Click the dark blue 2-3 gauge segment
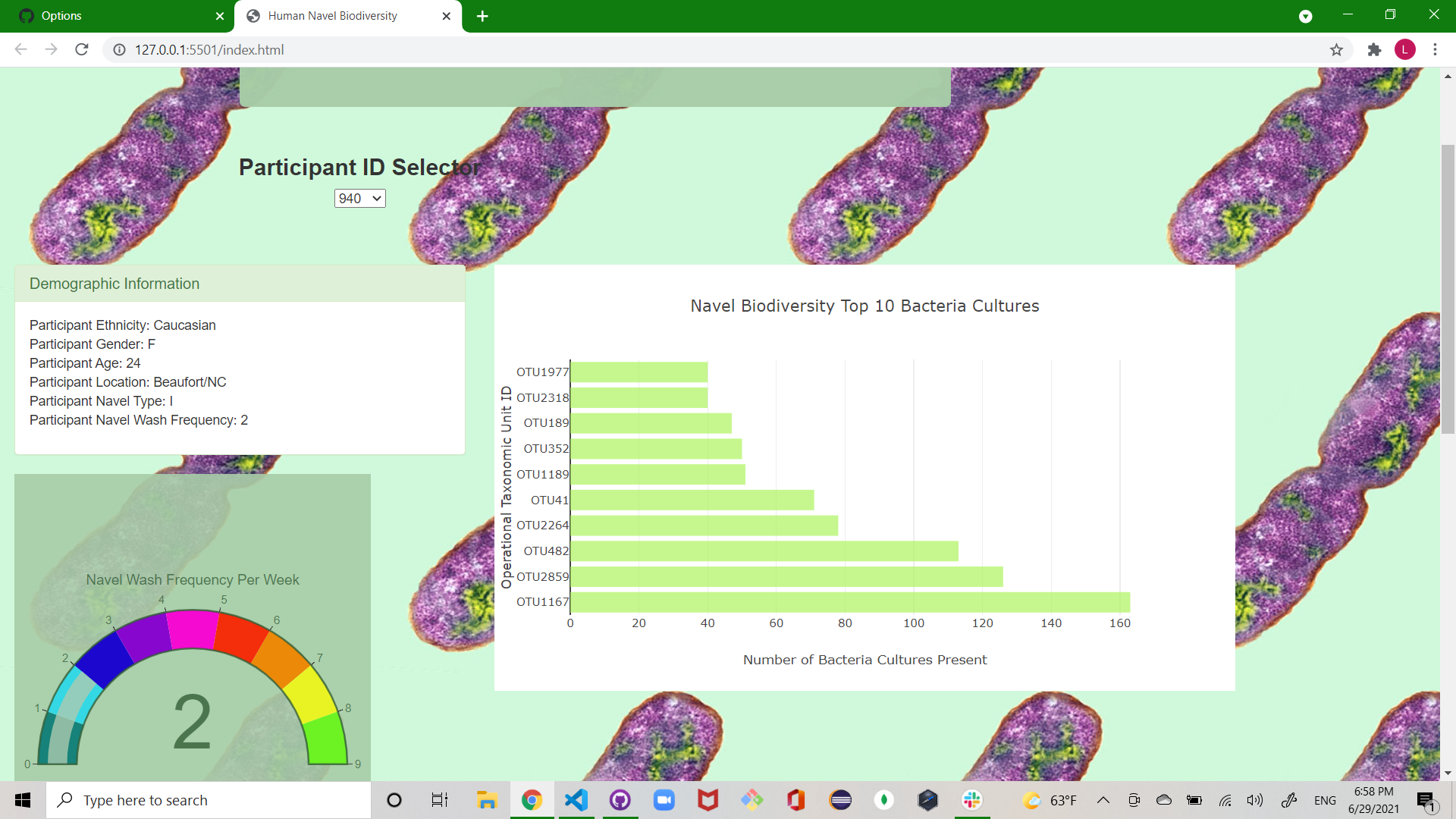The height and width of the screenshot is (819, 1456). (x=105, y=660)
